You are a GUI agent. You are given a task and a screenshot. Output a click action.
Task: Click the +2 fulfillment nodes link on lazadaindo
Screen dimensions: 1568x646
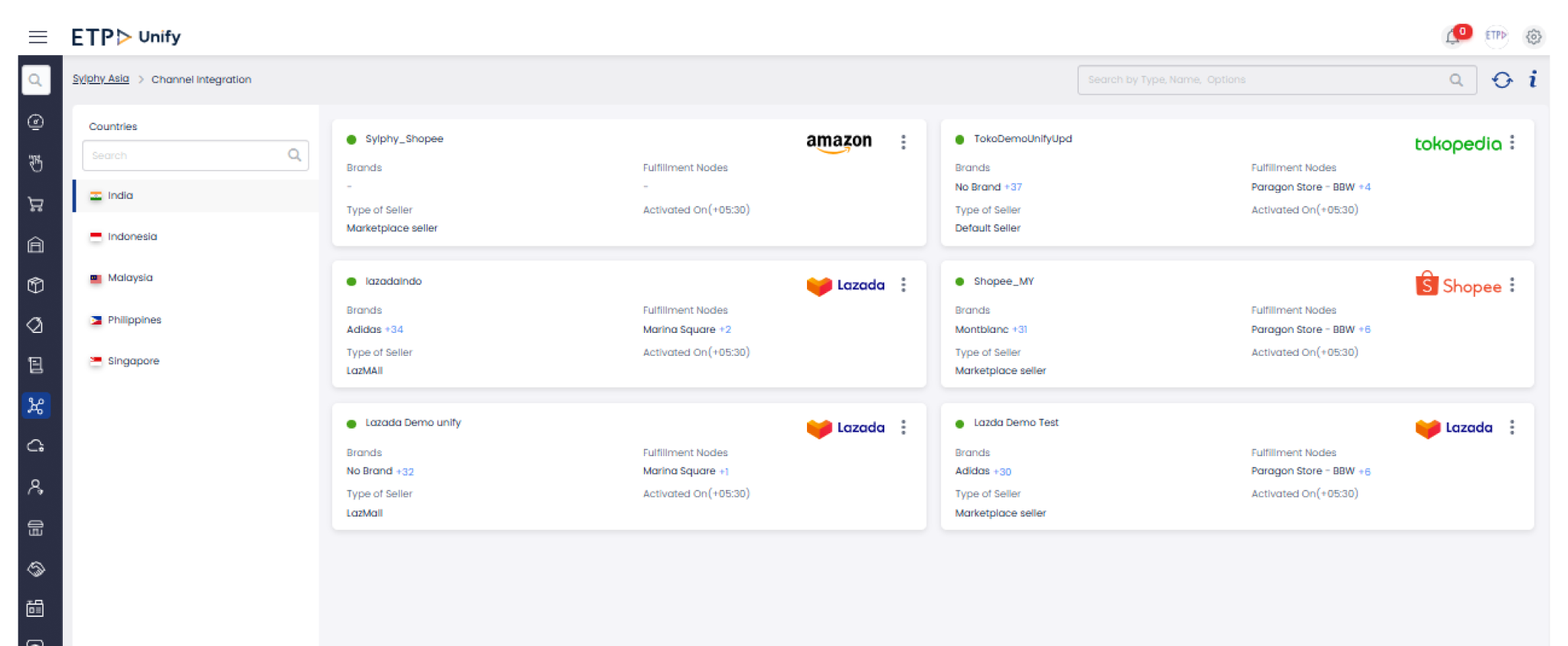click(x=725, y=330)
